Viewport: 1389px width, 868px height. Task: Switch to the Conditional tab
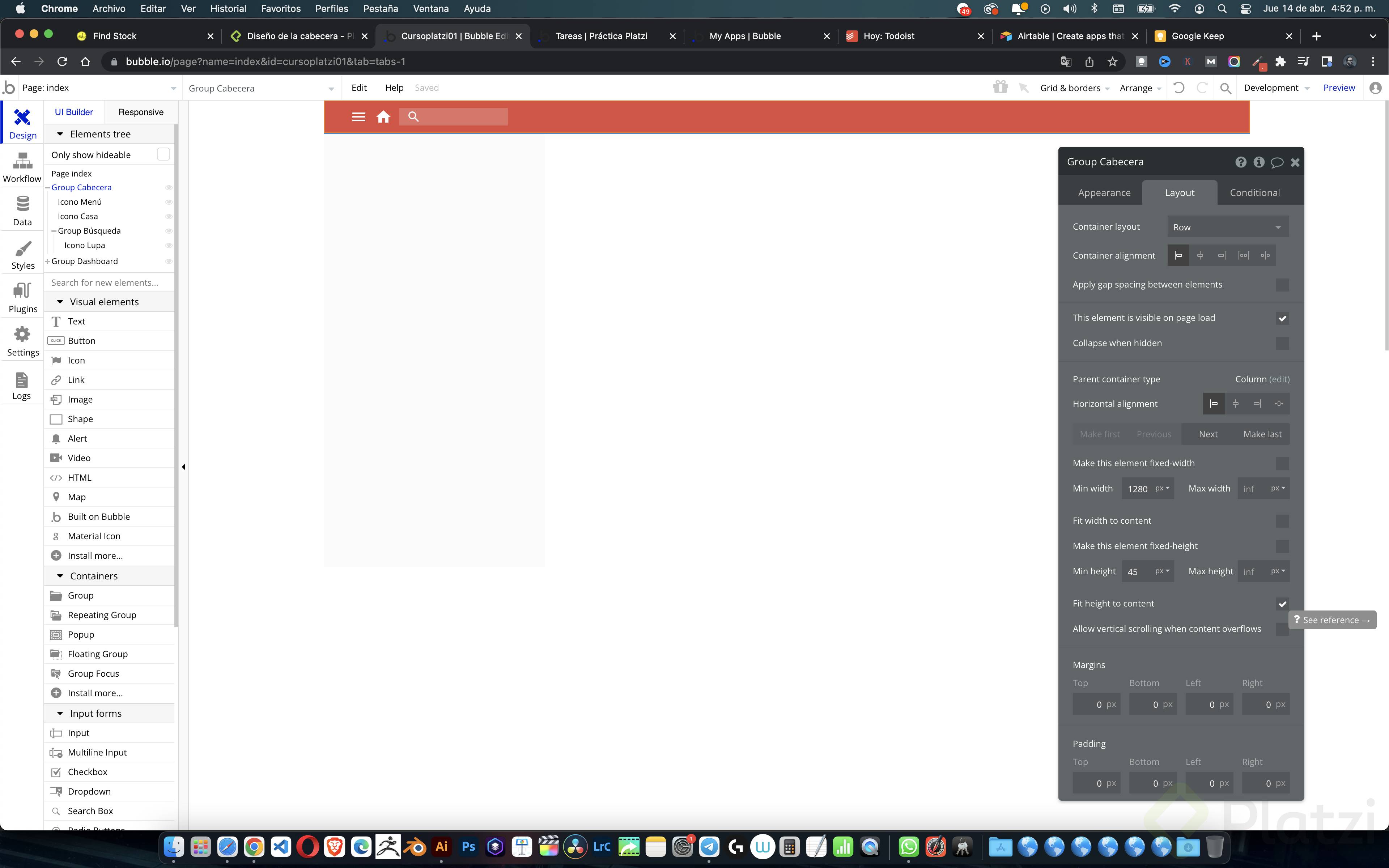(x=1255, y=192)
